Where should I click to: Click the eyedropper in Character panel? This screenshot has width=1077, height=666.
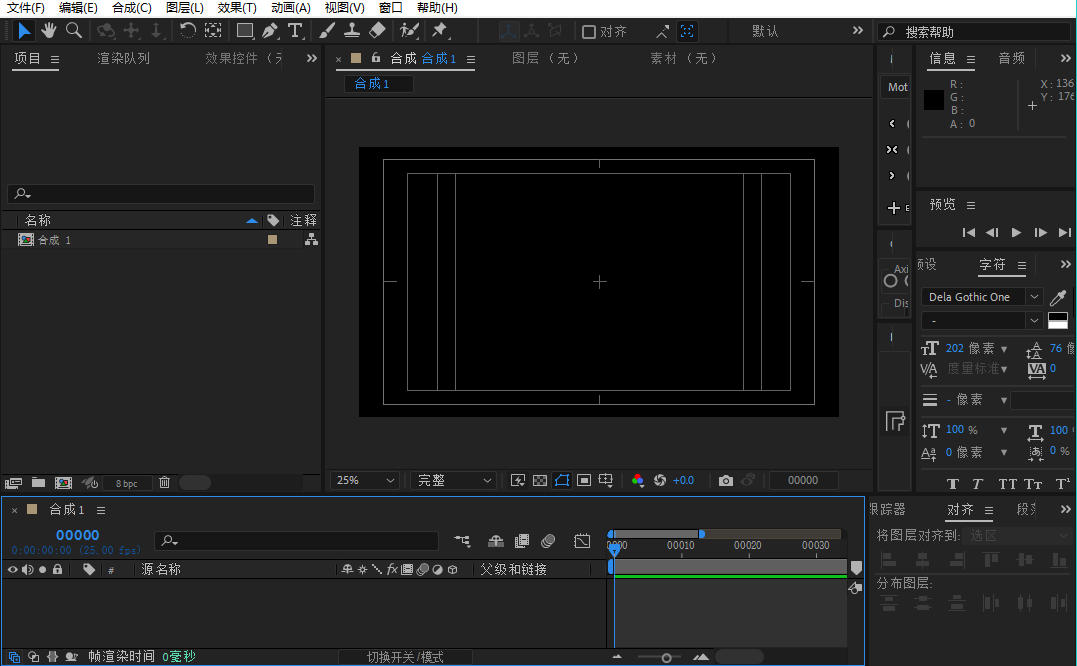(x=1058, y=297)
